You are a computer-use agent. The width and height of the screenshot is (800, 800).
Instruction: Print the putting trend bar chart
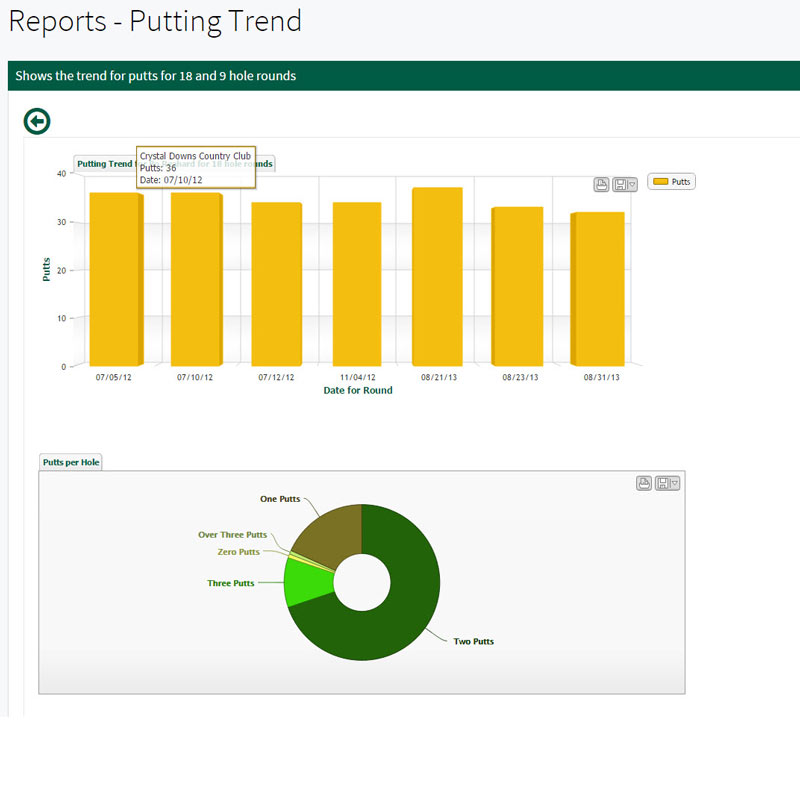click(601, 184)
